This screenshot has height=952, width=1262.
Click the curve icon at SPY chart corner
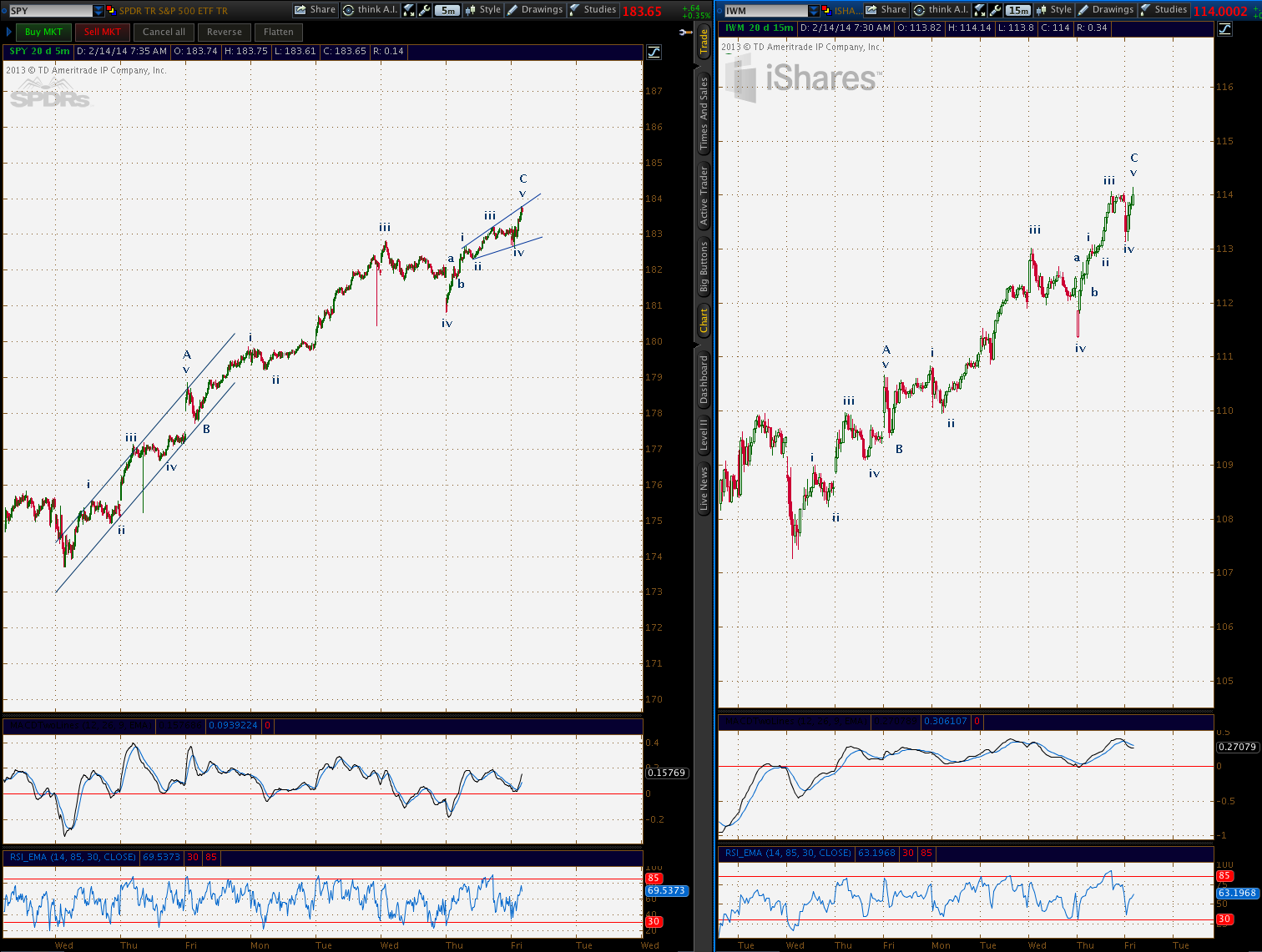[x=654, y=52]
